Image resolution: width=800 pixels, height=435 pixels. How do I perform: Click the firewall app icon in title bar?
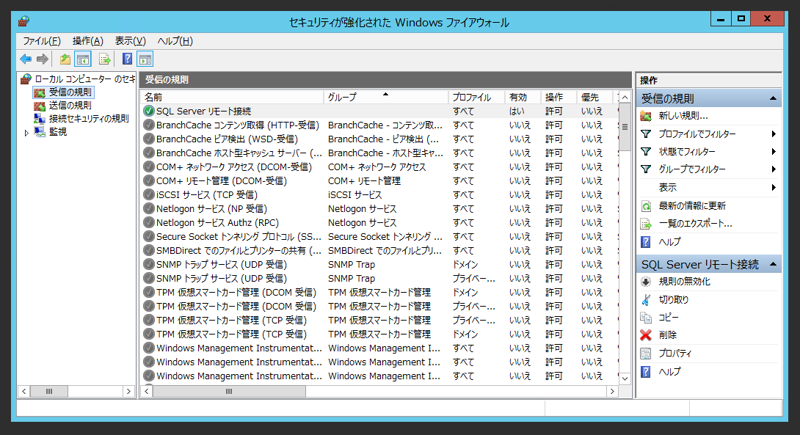(23, 21)
